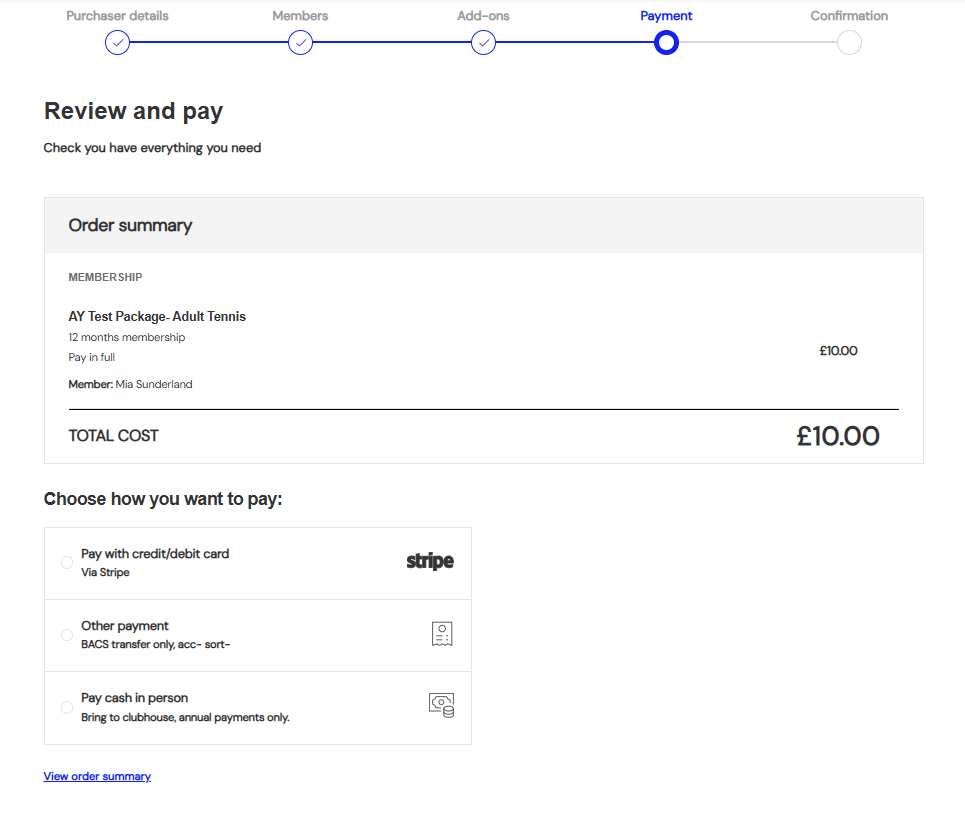Click the Confirmation step label
The image size is (965, 814).
[849, 16]
